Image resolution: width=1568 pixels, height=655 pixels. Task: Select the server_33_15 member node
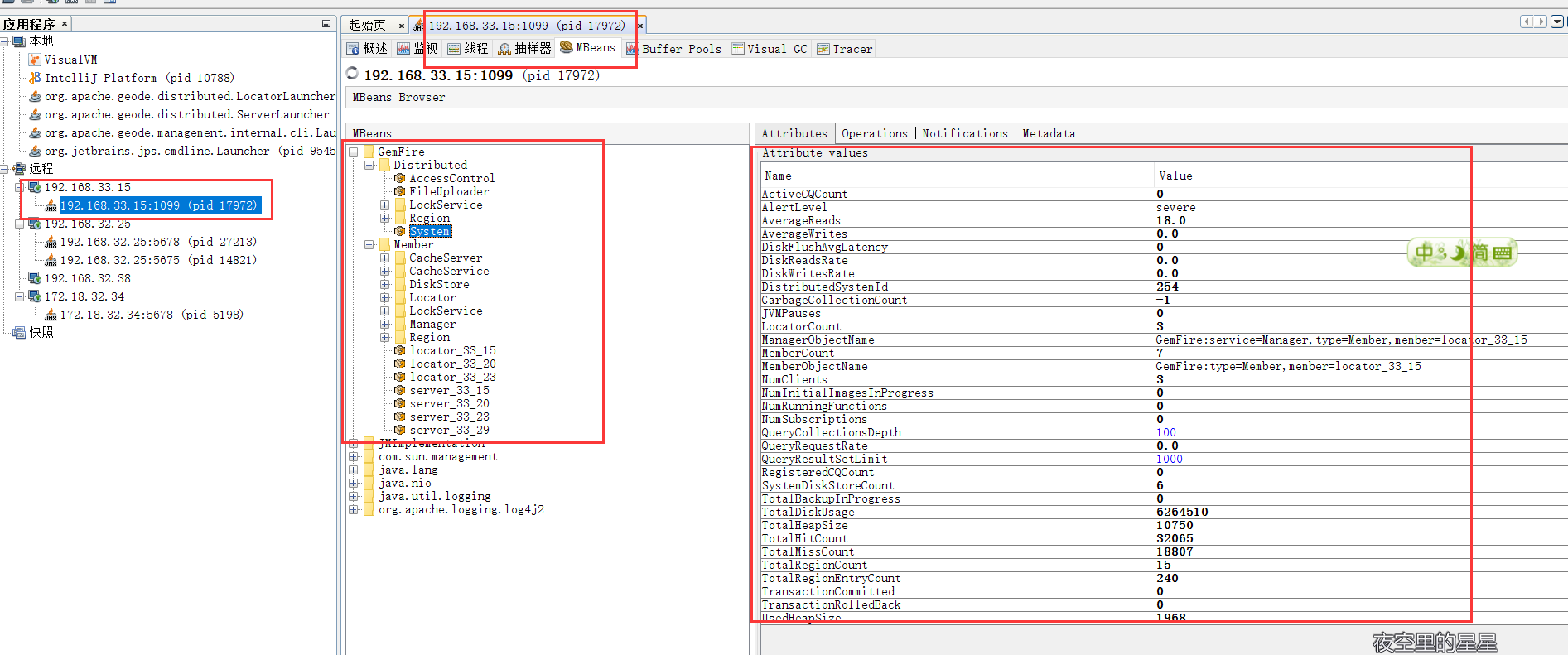coord(449,390)
